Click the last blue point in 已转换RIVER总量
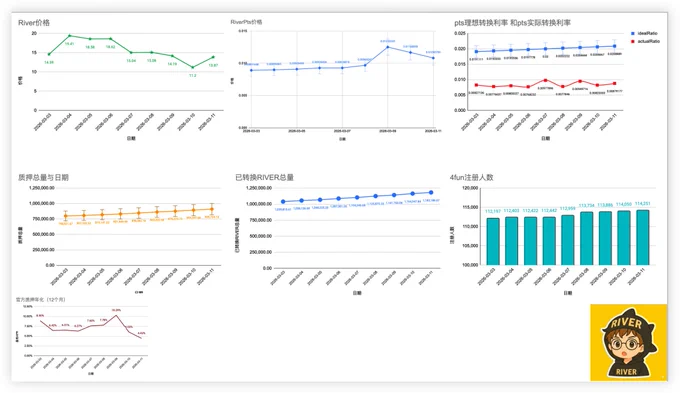The image size is (680, 393). 431,193
